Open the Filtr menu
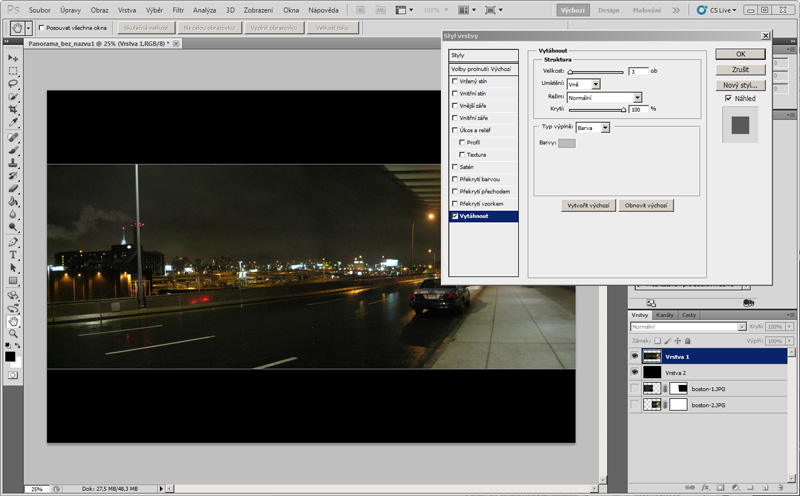The width and height of the screenshot is (800, 496). tap(177, 9)
